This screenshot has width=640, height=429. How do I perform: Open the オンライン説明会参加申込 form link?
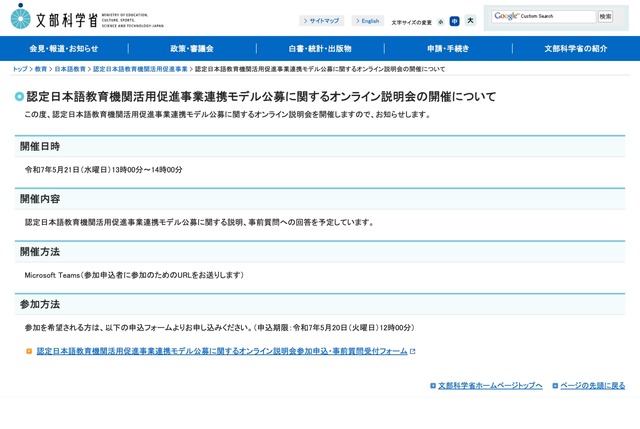tap(222, 351)
